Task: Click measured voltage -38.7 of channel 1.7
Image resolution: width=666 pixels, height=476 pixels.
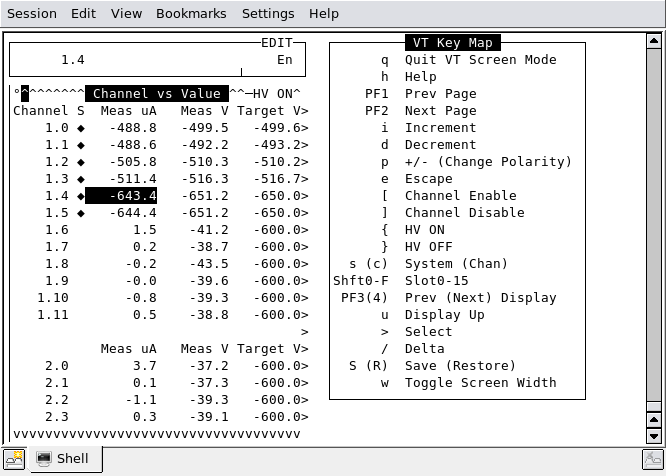Action: point(209,247)
